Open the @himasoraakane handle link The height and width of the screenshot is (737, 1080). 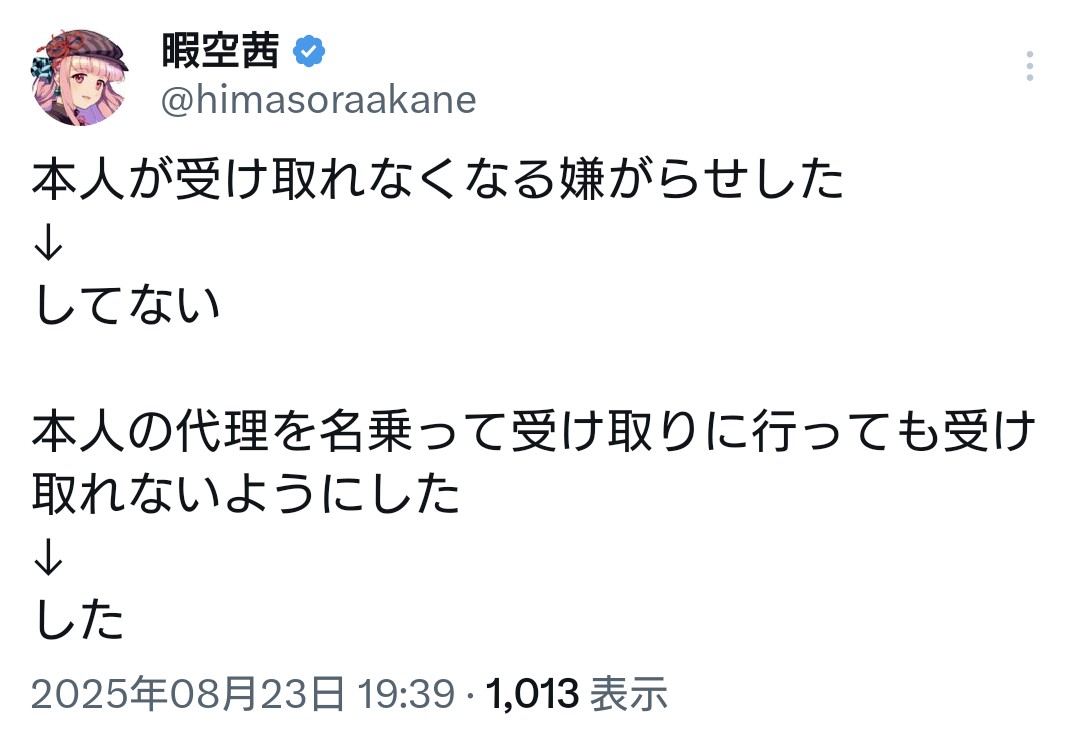[318, 101]
